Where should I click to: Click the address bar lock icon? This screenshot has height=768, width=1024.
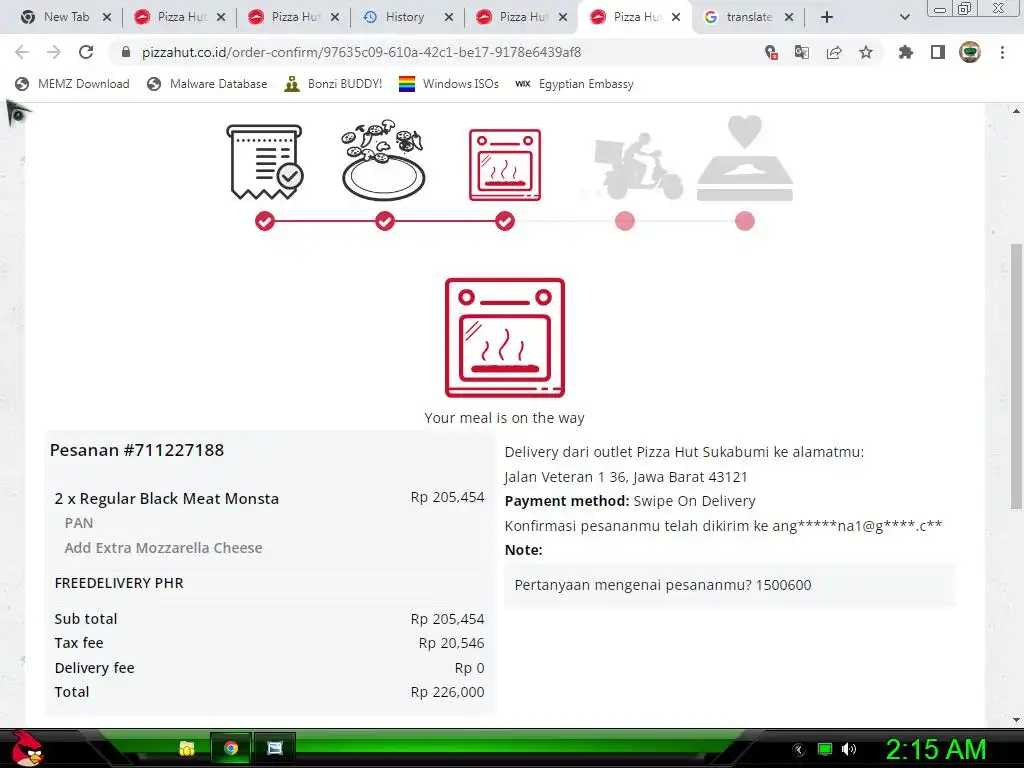[126, 52]
